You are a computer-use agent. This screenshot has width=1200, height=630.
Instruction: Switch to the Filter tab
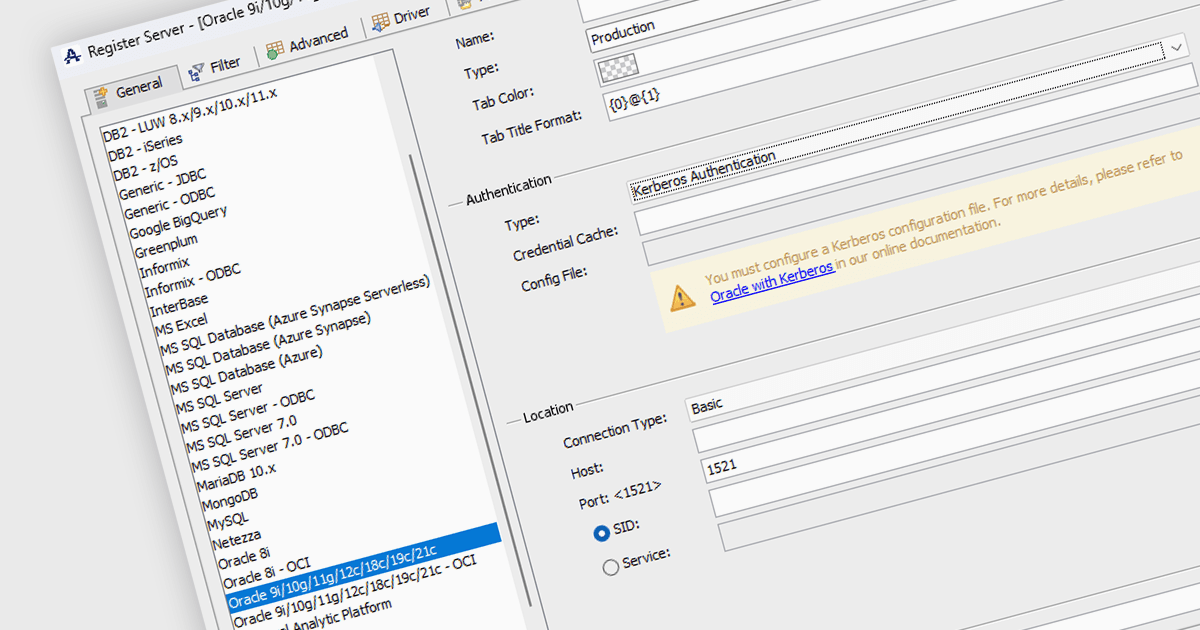[214, 66]
